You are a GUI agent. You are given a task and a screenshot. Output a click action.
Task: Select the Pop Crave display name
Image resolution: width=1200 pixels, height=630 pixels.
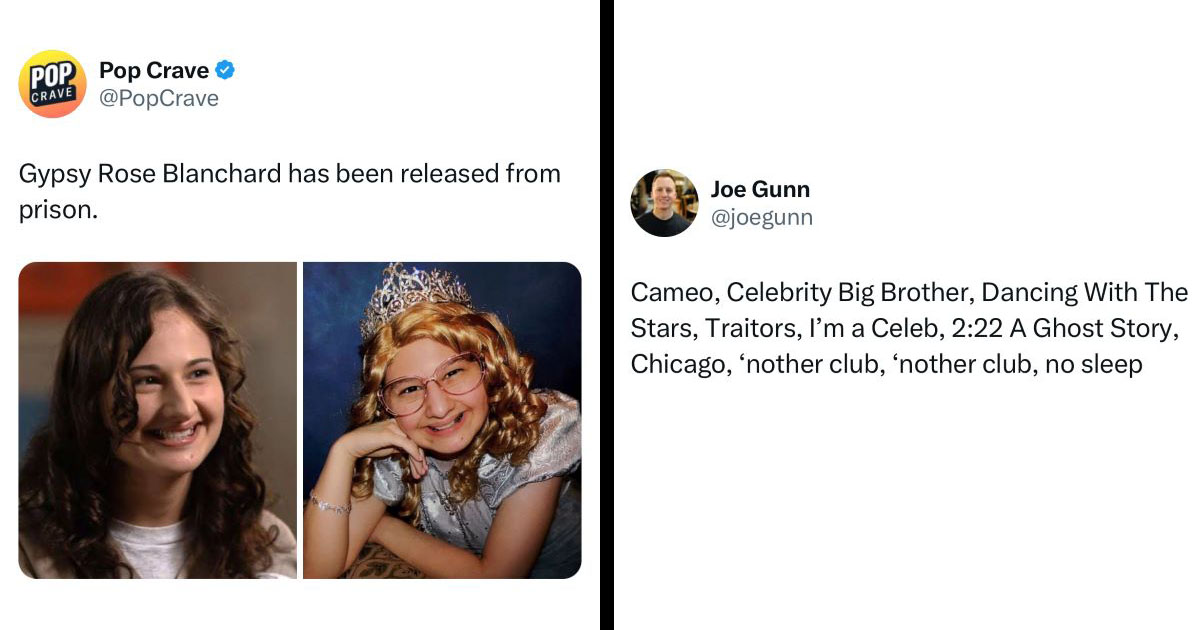(x=154, y=70)
